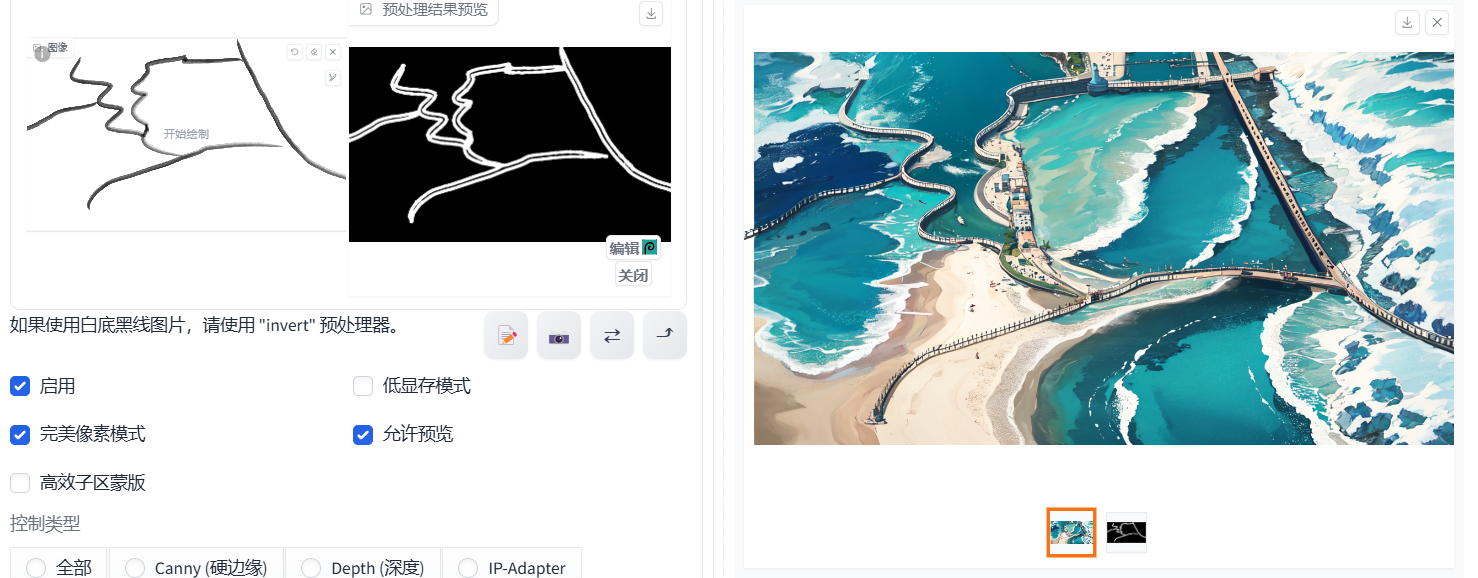Screen dimensions: 1478x578
Task: Click the 关闭 button under preview
Action: tap(633, 275)
